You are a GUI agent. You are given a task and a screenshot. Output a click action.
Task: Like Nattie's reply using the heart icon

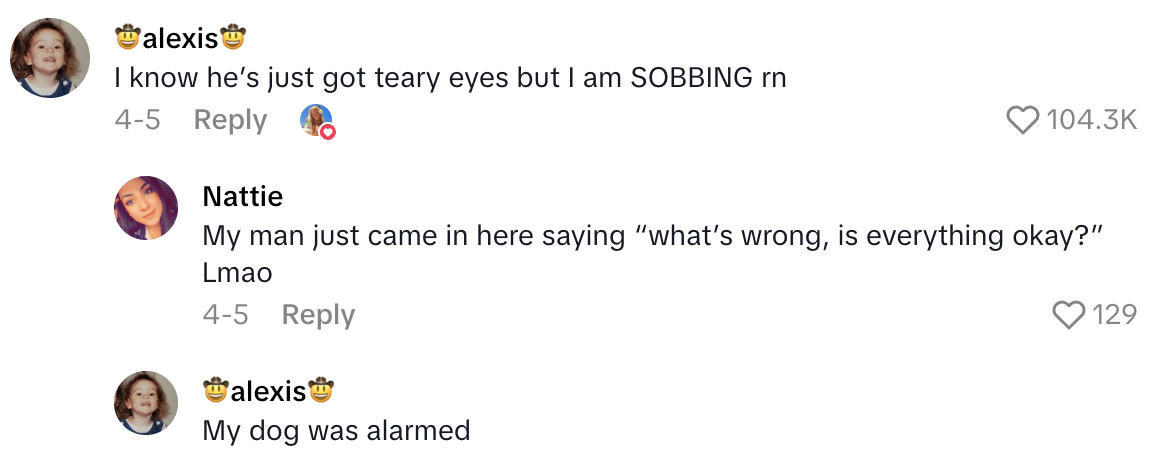[x=1070, y=315]
